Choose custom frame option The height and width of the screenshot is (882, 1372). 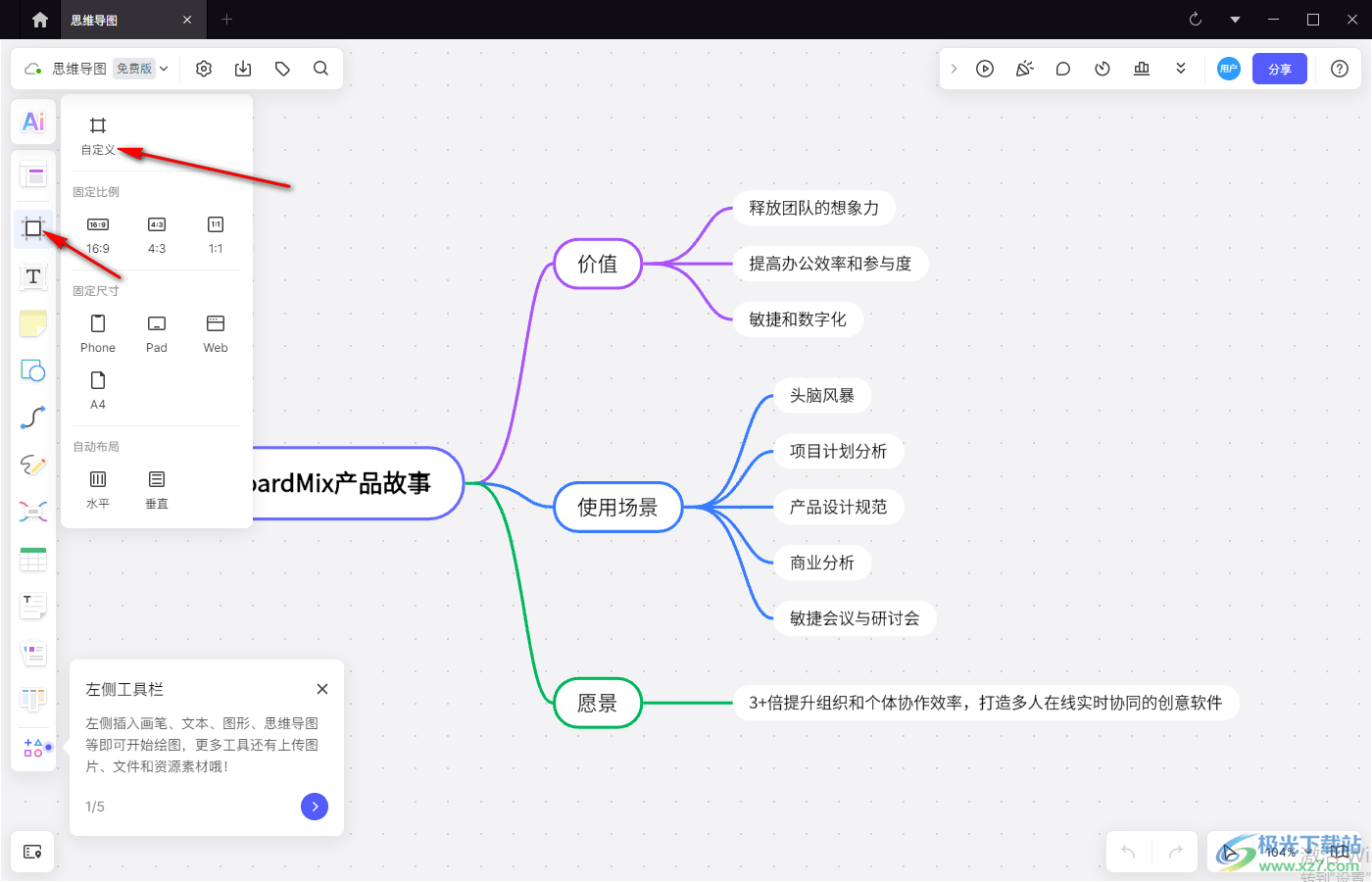(98, 135)
